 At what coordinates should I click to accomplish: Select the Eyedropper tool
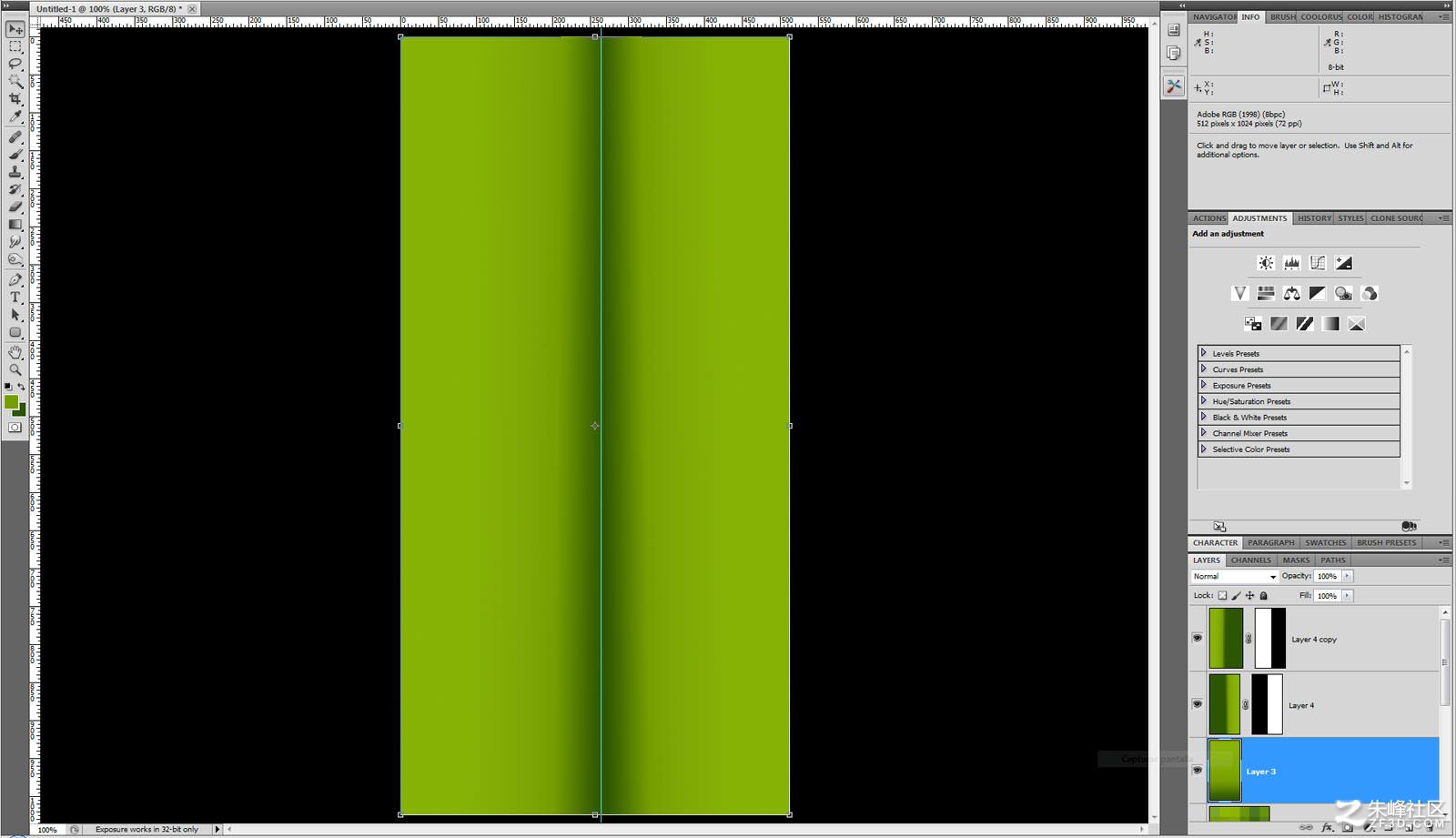point(15,116)
